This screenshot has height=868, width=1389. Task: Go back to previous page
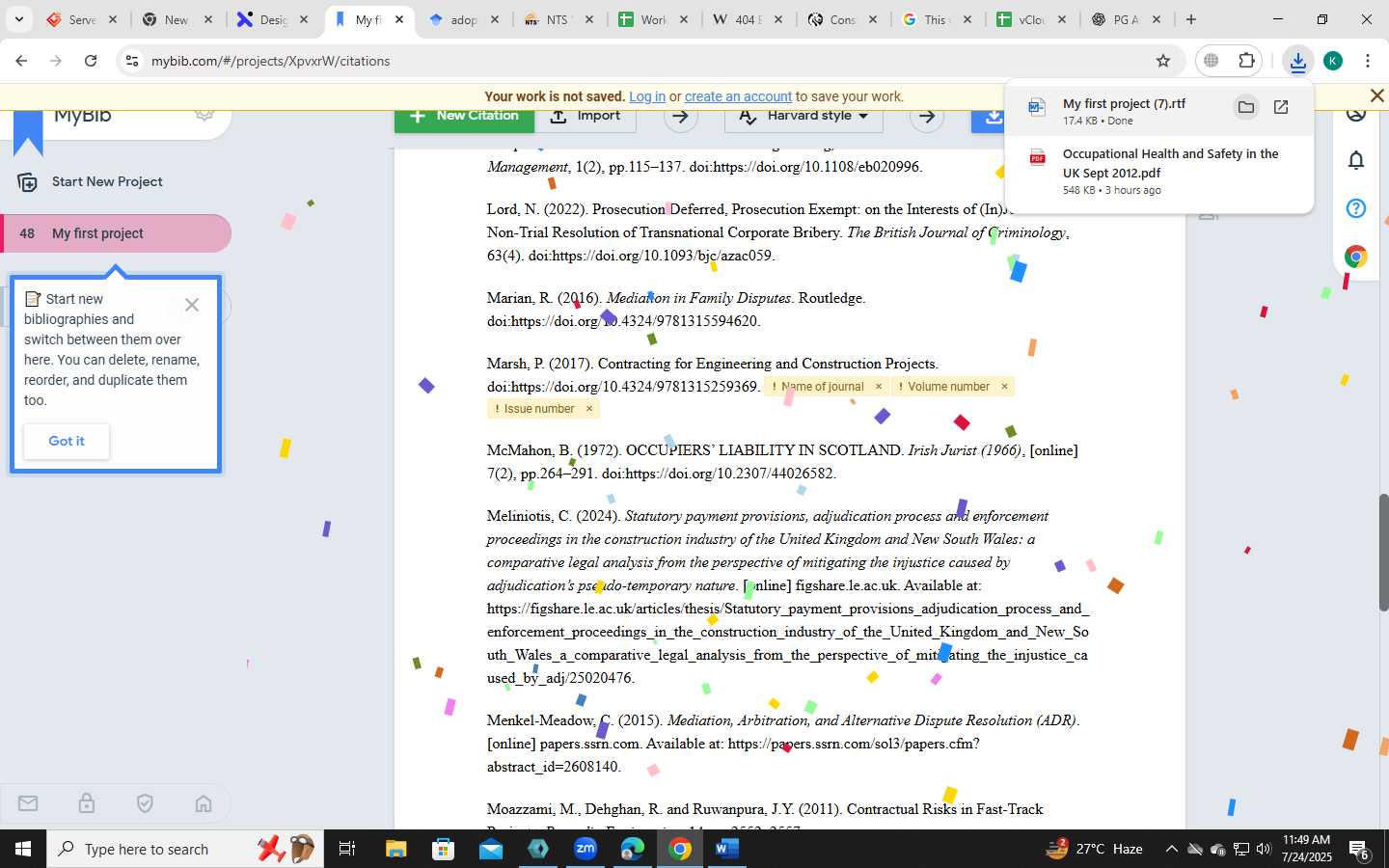pos(21,61)
